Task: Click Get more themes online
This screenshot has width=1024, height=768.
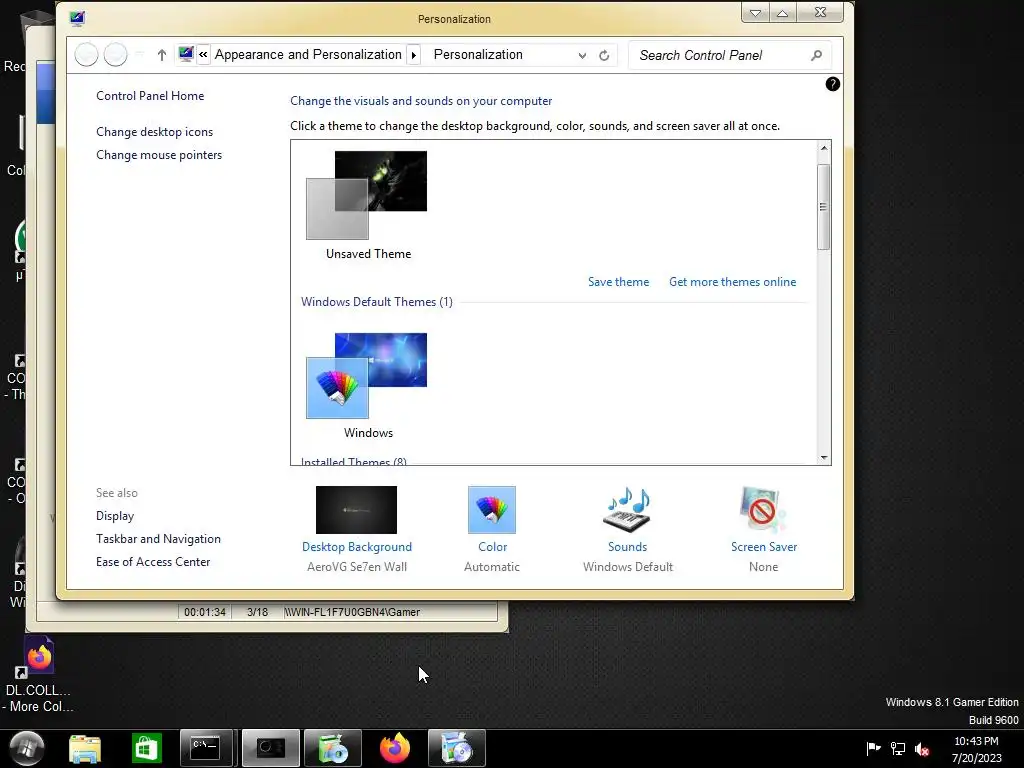Action: coord(732,282)
